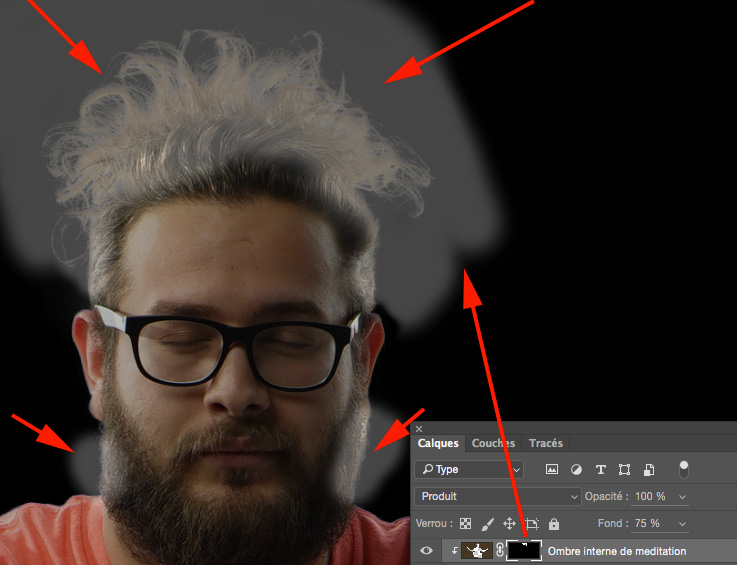Expand the Fond fill dropdown arrow
Image resolution: width=737 pixels, height=565 pixels.
pos(682,524)
